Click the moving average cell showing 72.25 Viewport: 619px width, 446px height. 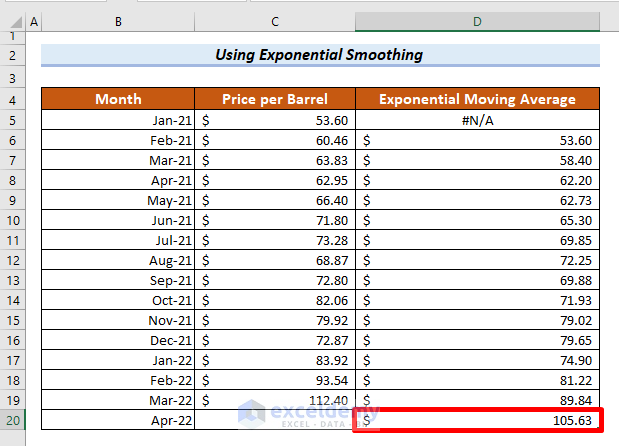click(477, 260)
